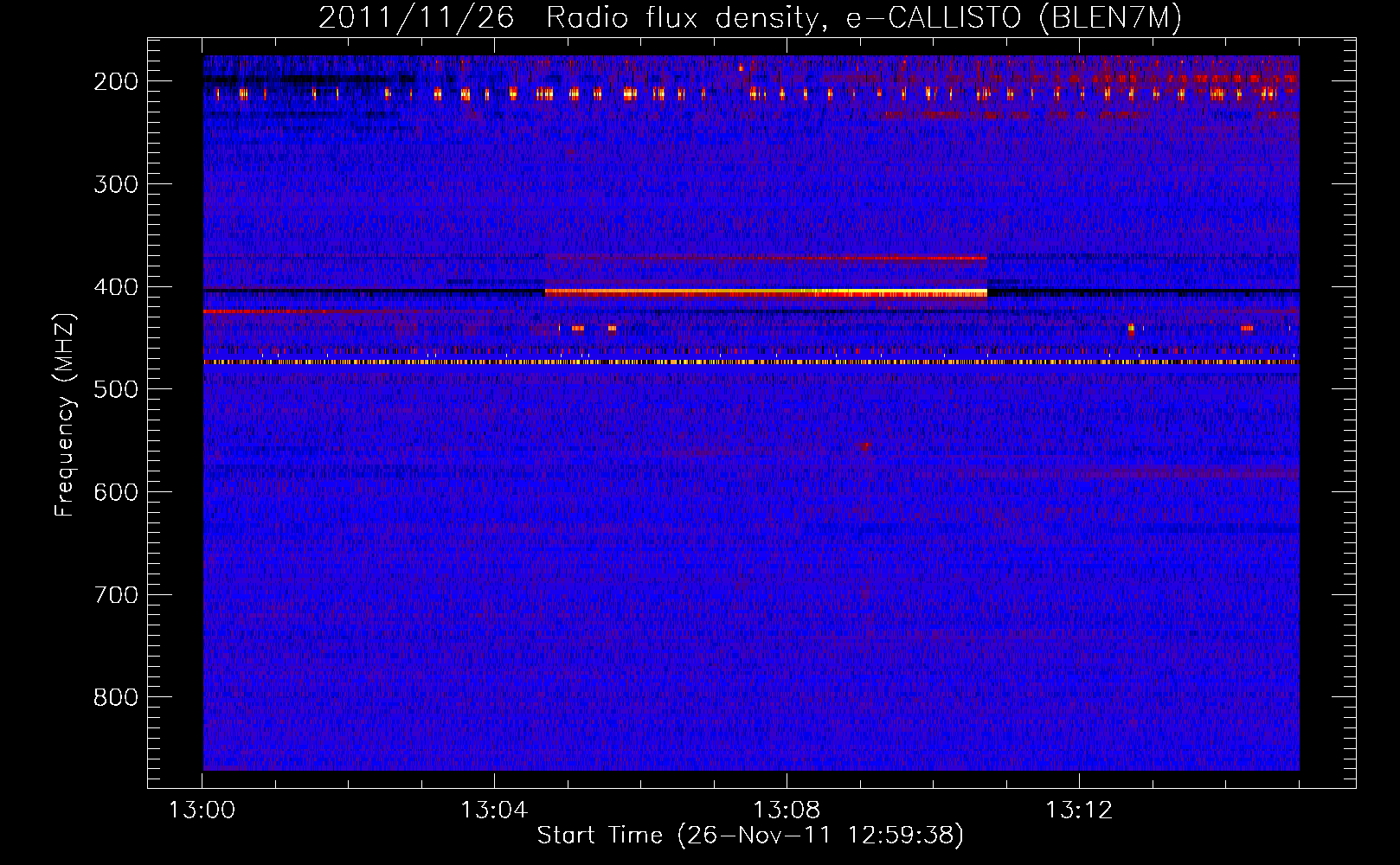
Task: Click the 500 frequency tick label
Action: coord(115,389)
